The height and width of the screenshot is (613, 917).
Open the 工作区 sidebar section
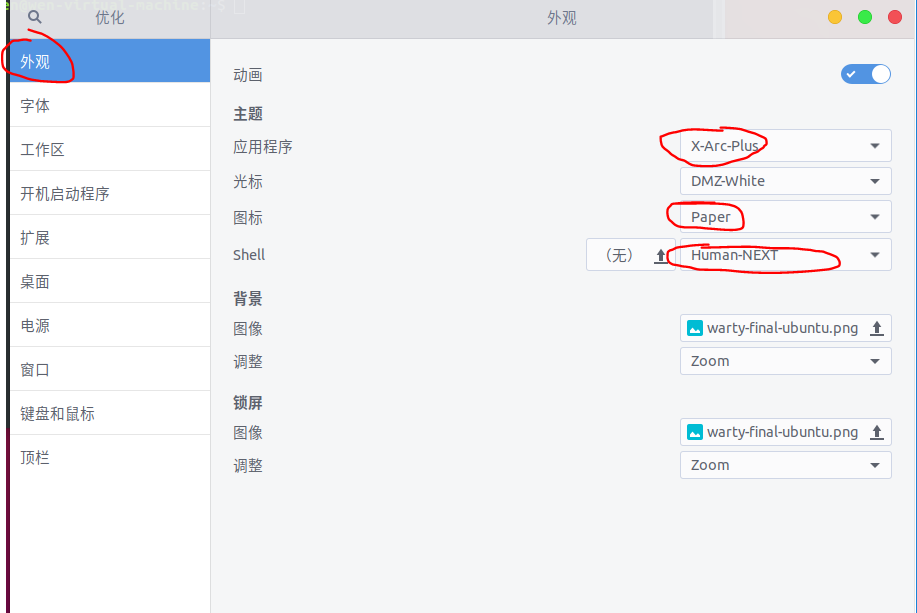[110, 149]
